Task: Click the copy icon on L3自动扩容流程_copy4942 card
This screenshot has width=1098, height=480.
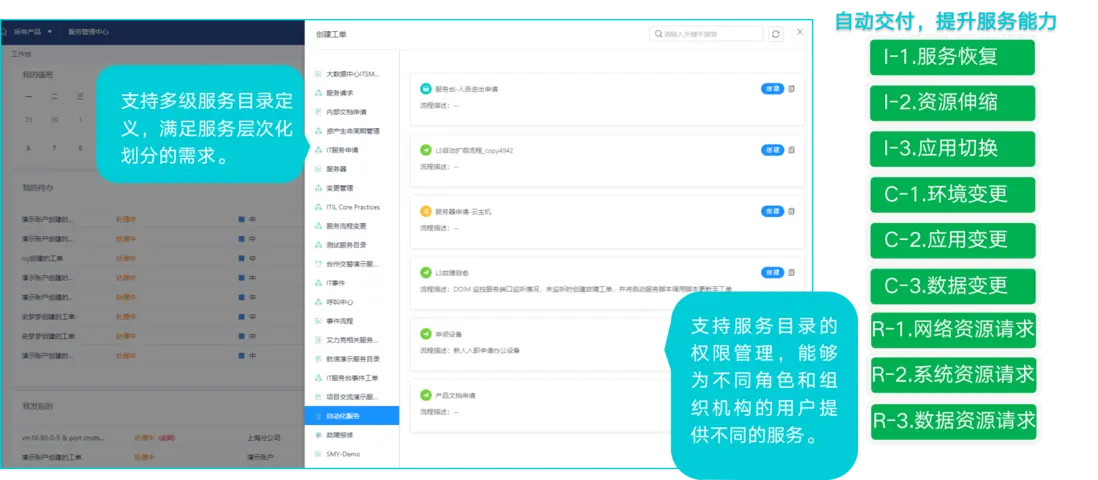Action: tap(791, 150)
